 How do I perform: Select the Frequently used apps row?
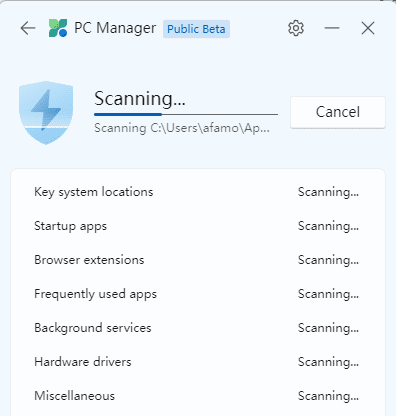tap(198, 294)
